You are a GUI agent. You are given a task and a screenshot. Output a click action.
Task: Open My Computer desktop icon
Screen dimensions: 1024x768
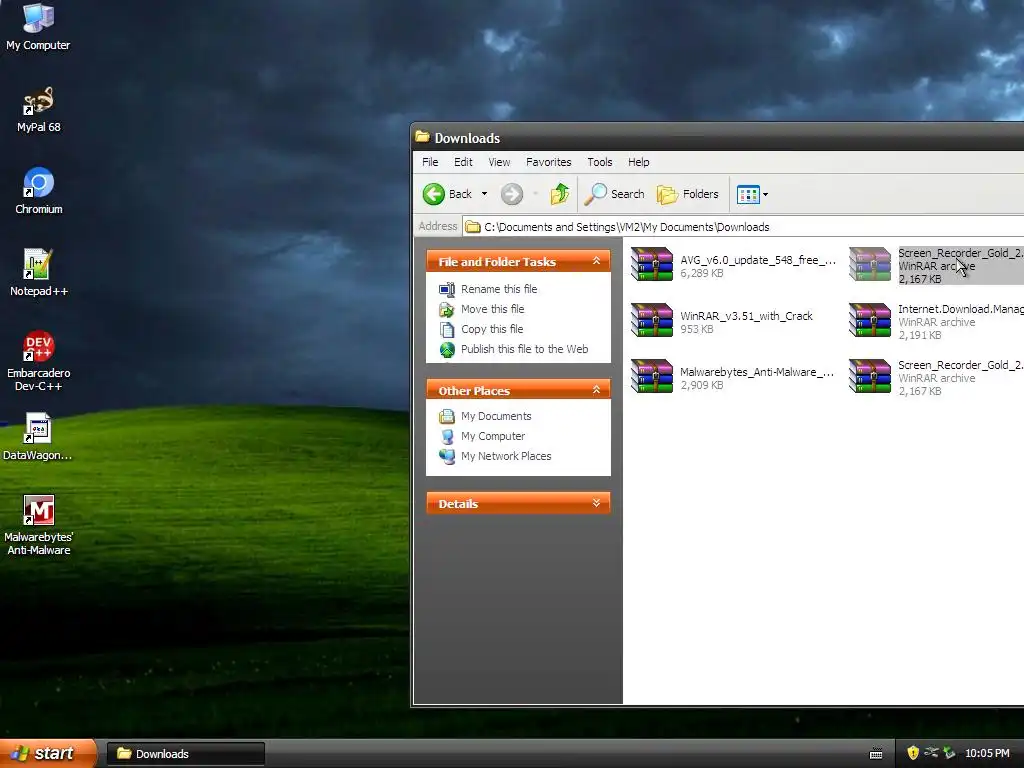38,26
